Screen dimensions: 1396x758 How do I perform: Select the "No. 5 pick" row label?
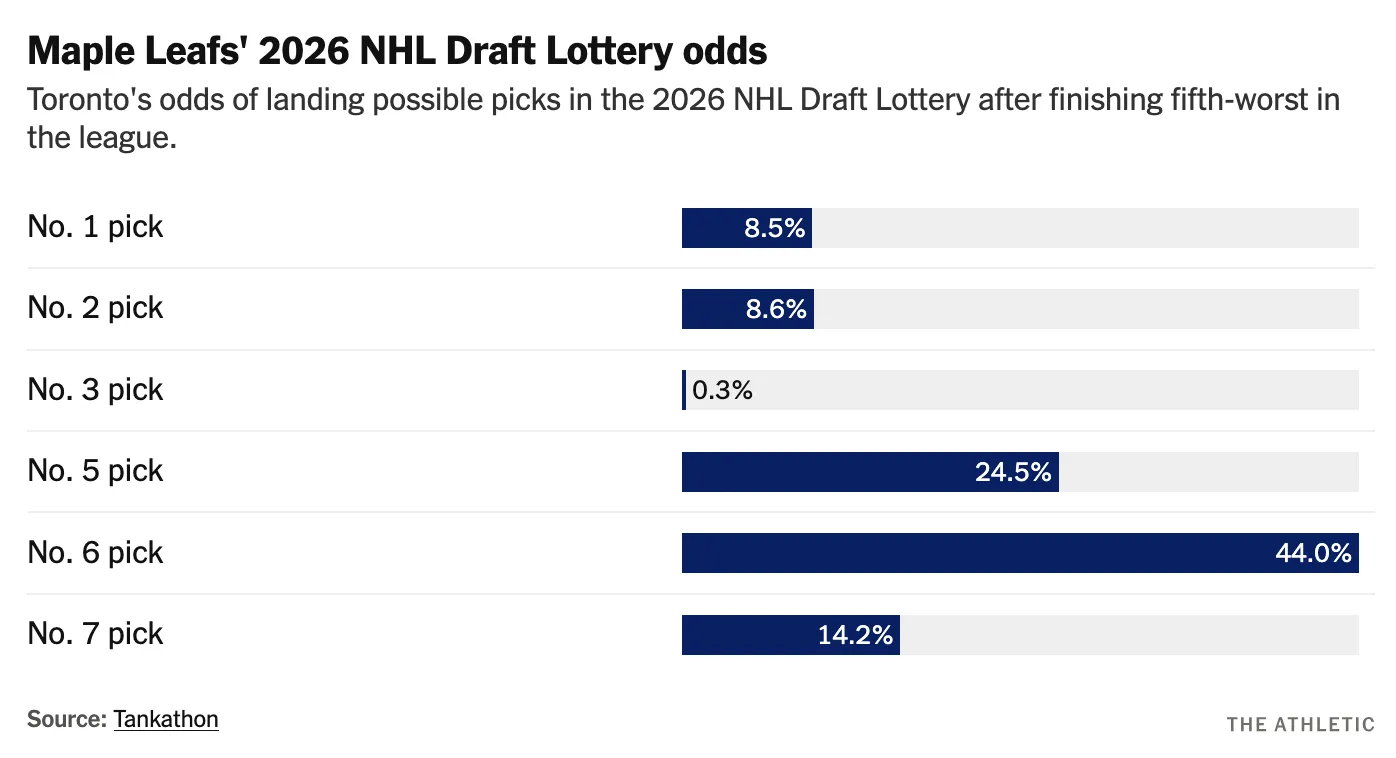95,471
